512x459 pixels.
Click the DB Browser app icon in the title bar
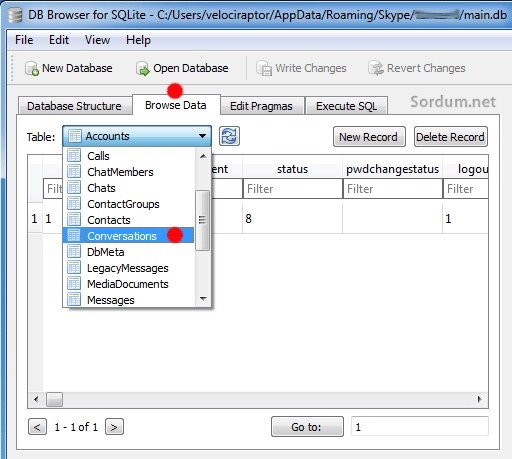[15, 15]
